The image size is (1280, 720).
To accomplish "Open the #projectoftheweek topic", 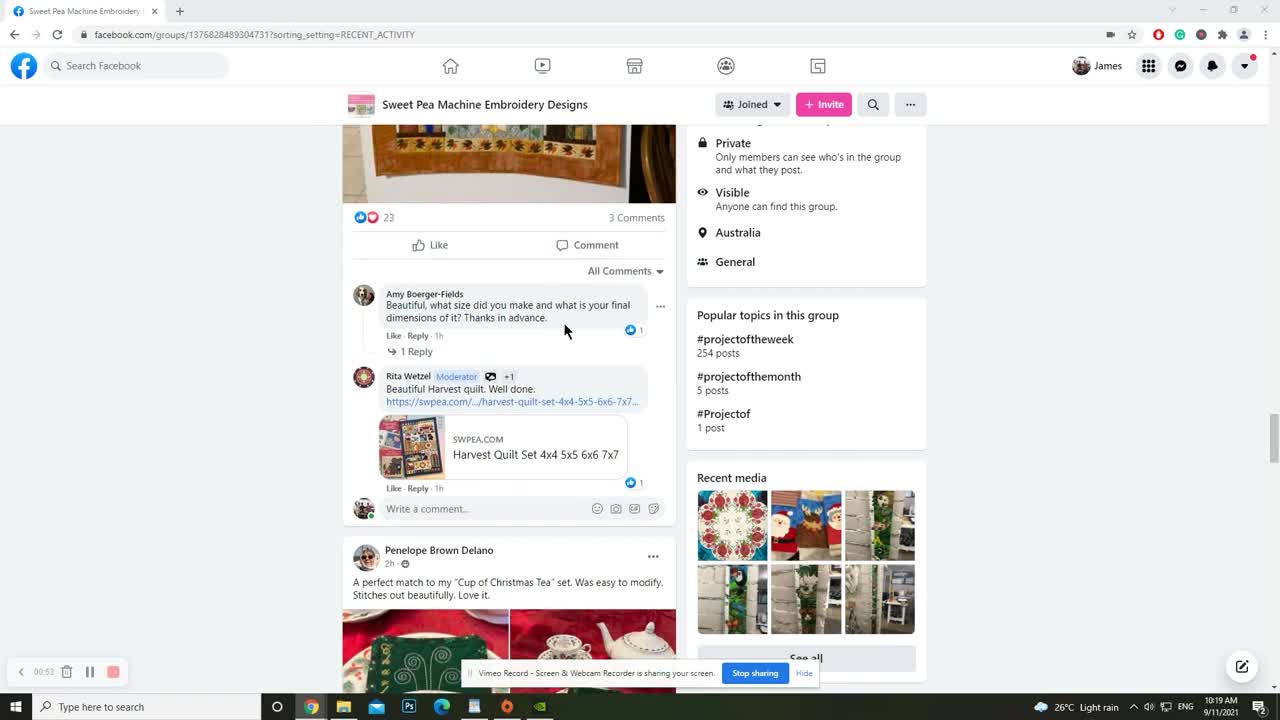I will (745, 339).
